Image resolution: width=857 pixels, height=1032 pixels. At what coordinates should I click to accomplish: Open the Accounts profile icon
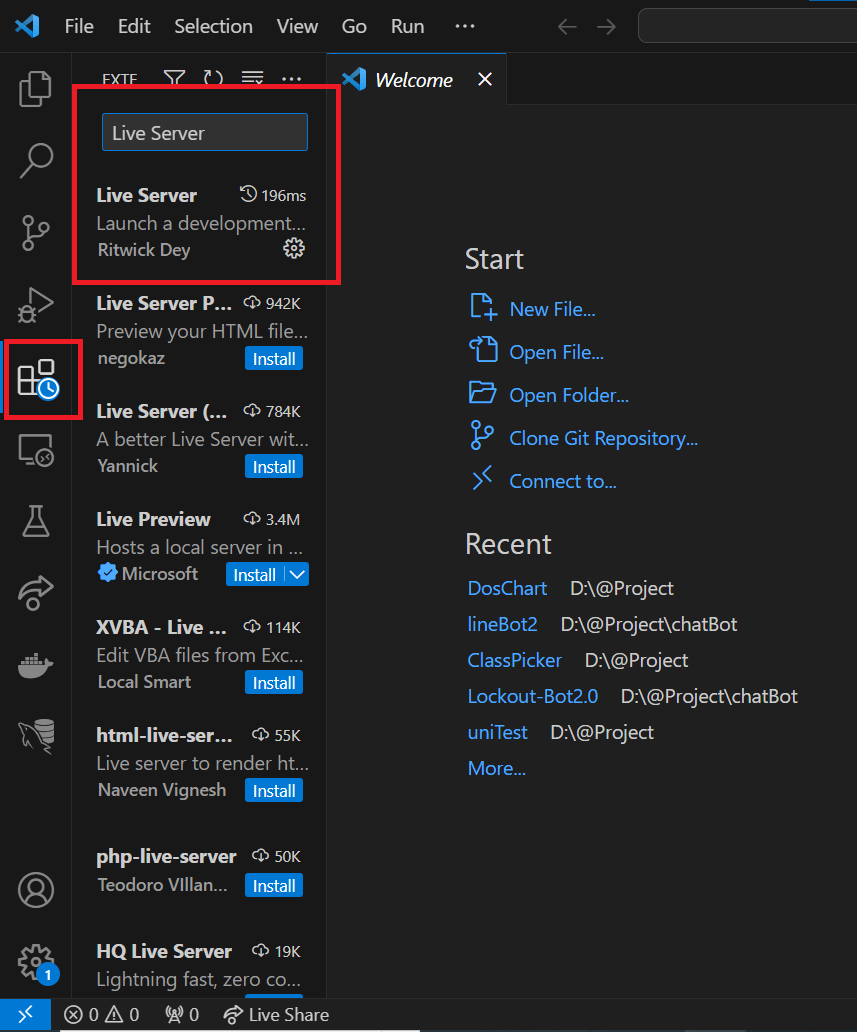pos(36,890)
